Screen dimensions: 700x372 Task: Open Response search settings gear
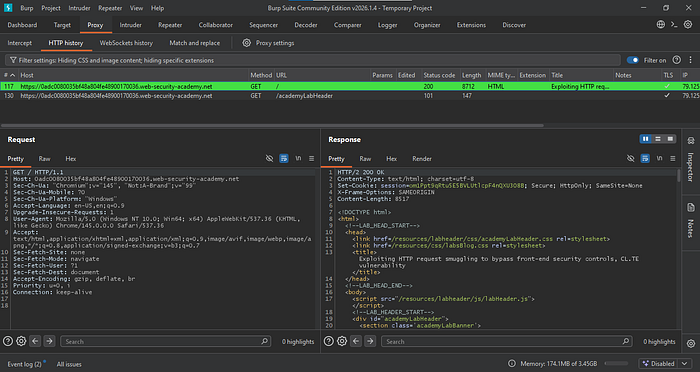coord(342,341)
